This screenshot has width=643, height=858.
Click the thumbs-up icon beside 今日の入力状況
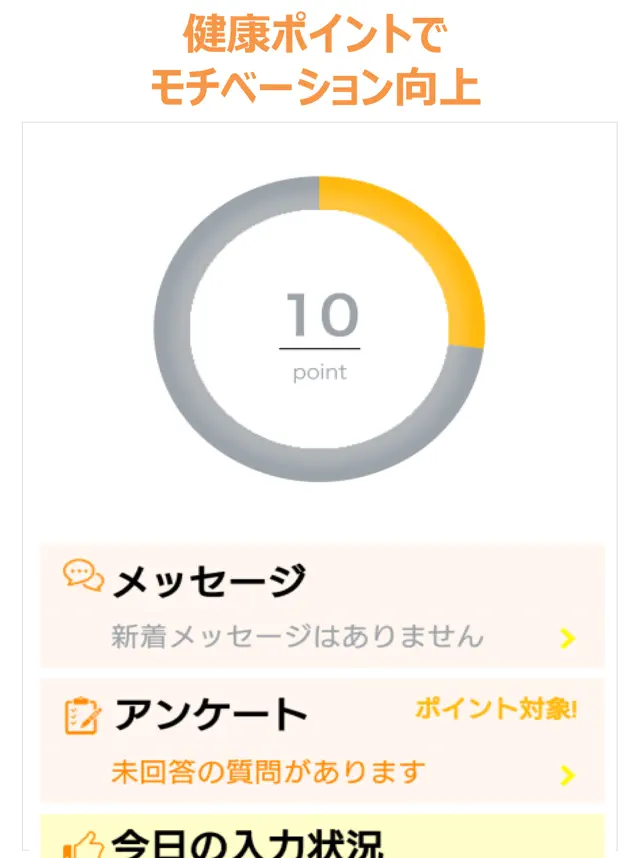point(83,845)
